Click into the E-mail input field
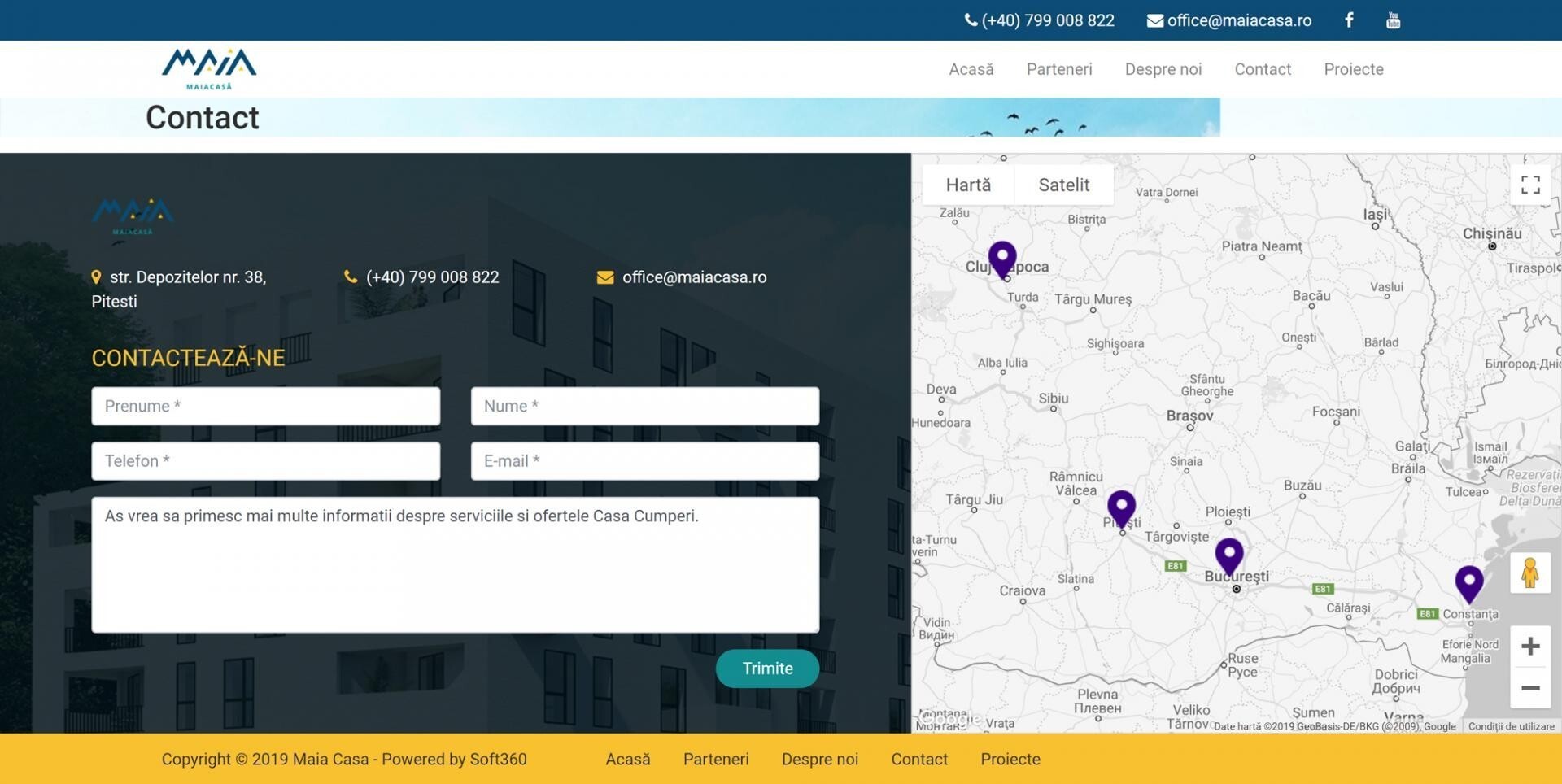Image resolution: width=1562 pixels, height=784 pixels. 644,461
